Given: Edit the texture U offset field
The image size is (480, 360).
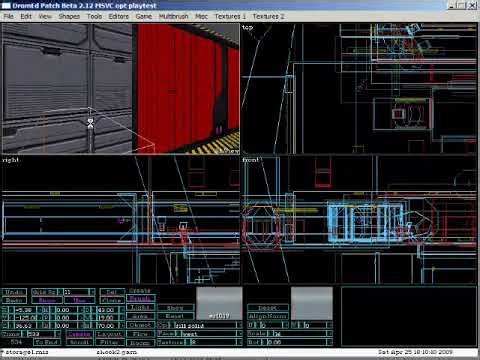Looking at the screenshot, I should [270, 325].
